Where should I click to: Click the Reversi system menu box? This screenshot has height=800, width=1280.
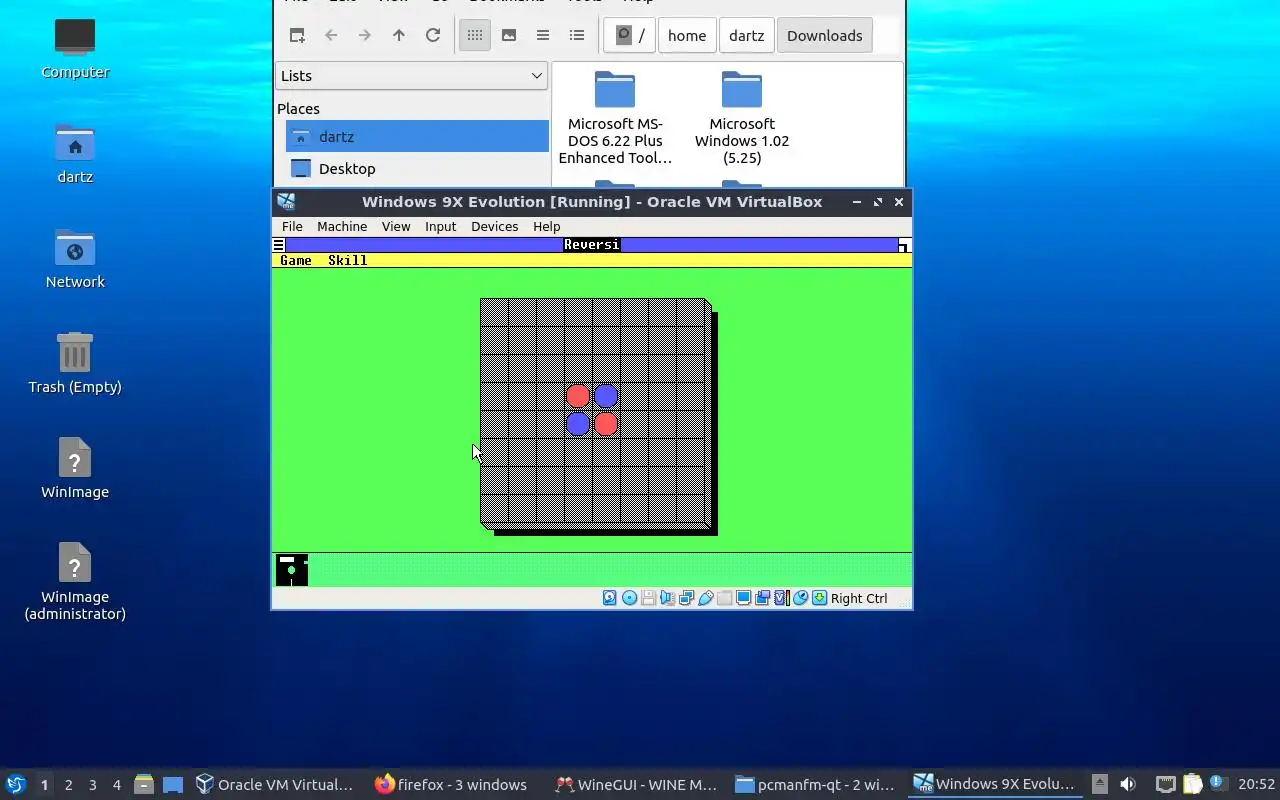tap(278, 245)
